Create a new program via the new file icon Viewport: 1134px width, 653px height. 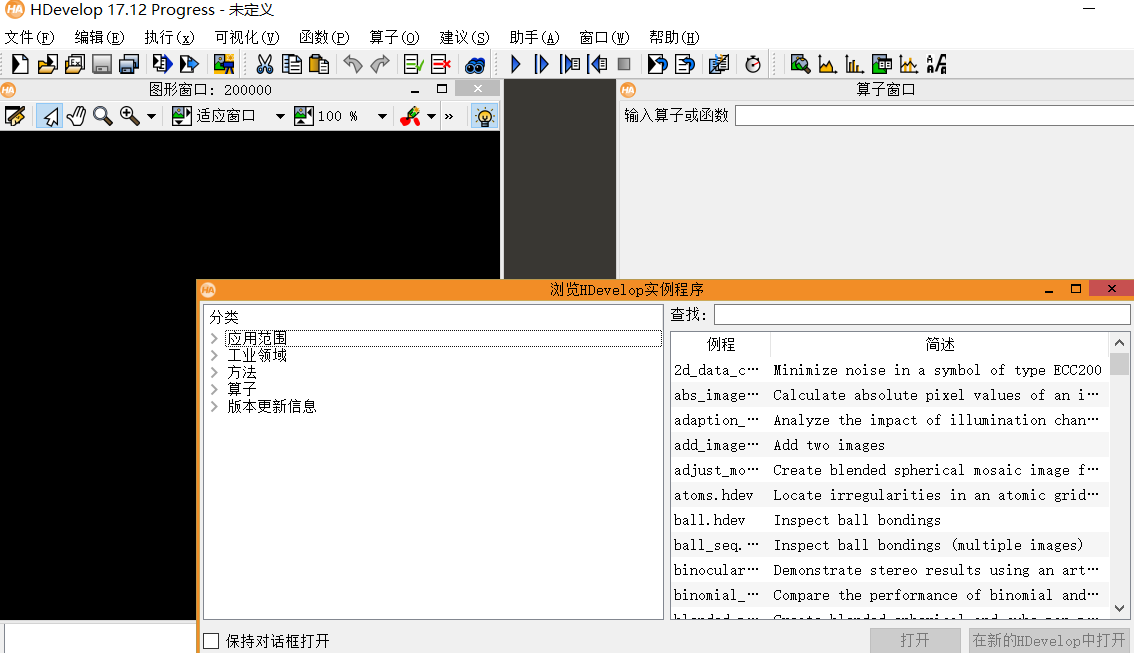(x=18, y=64)
